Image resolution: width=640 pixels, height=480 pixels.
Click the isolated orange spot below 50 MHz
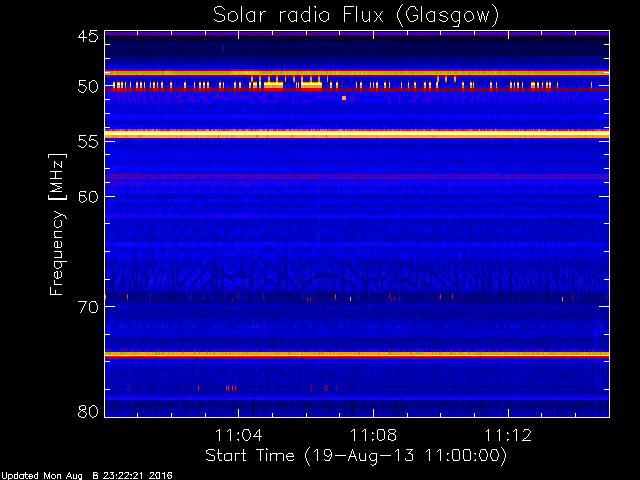[344, 98]
